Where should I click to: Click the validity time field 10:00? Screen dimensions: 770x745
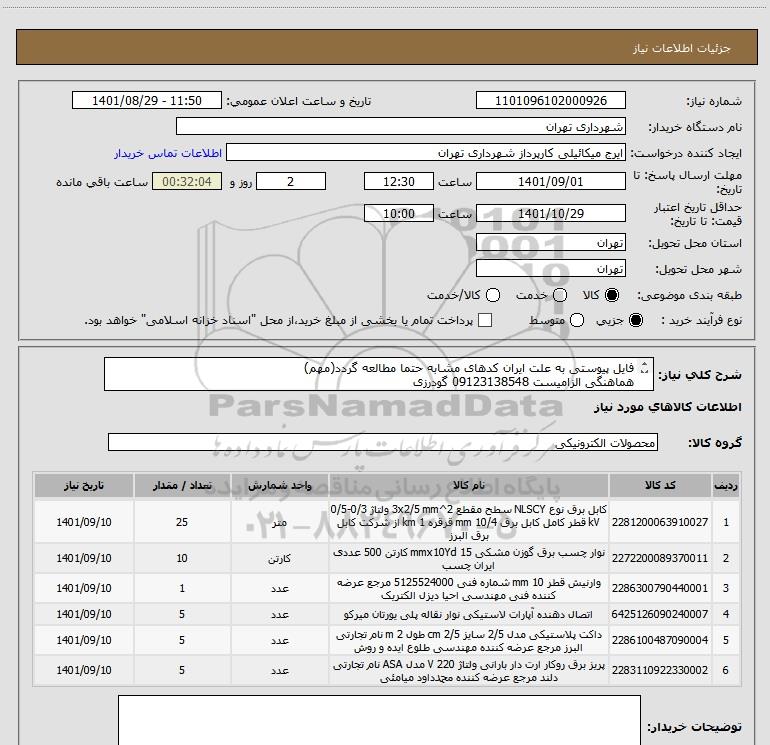pos(399,214)
